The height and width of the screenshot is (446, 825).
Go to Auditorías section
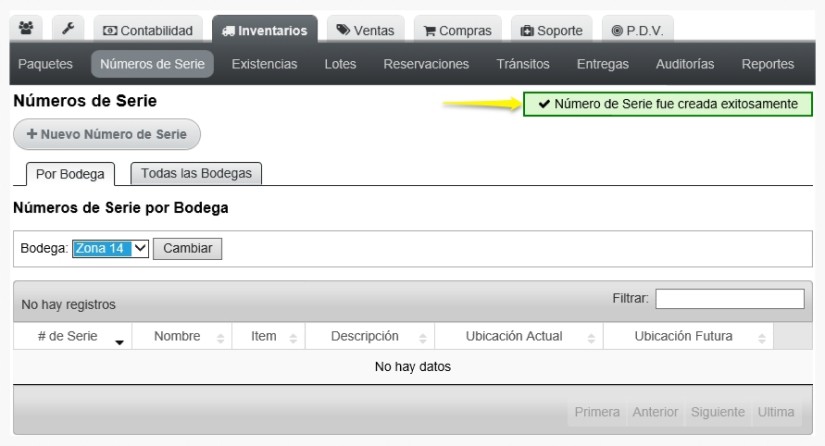685,64
